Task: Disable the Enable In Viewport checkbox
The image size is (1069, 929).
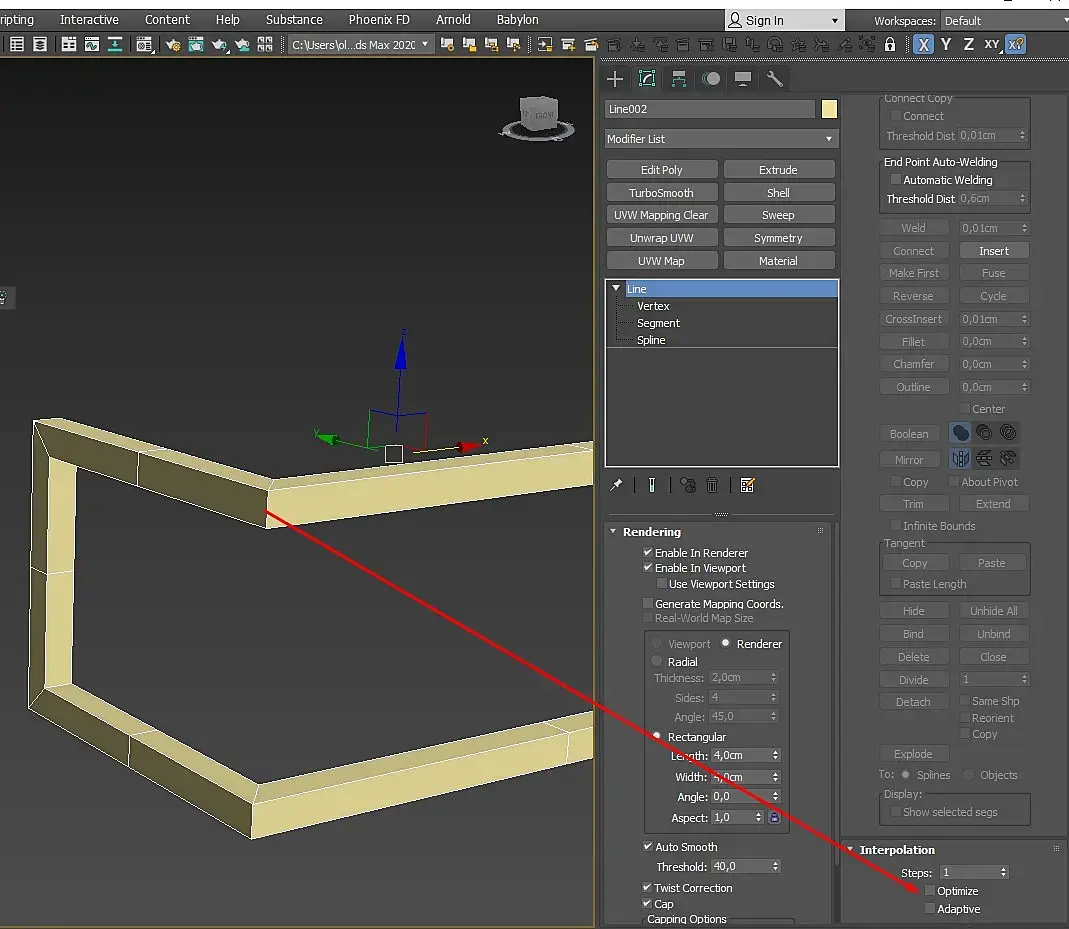Action: [x=648, y=568]
